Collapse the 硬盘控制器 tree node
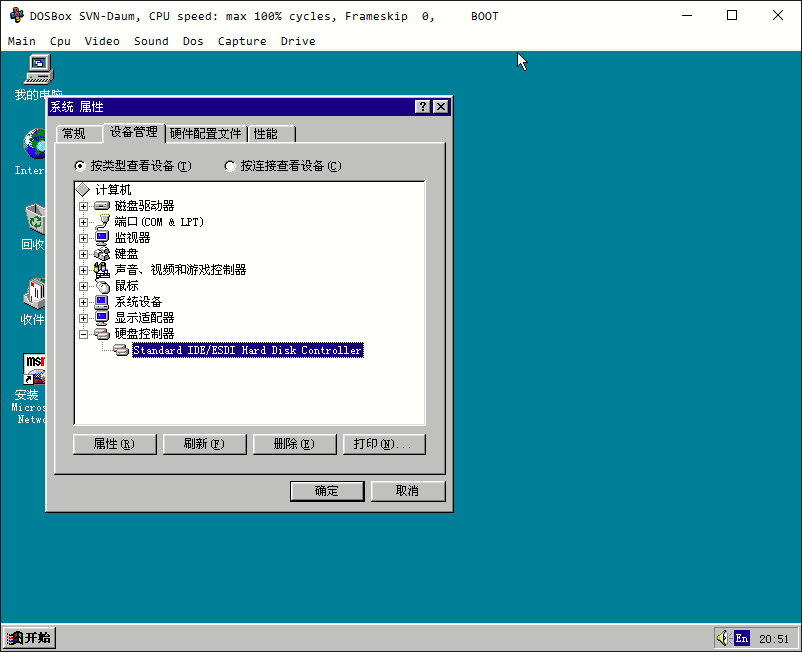The width and height of the screenshot is (802, 652). (83, 334)
